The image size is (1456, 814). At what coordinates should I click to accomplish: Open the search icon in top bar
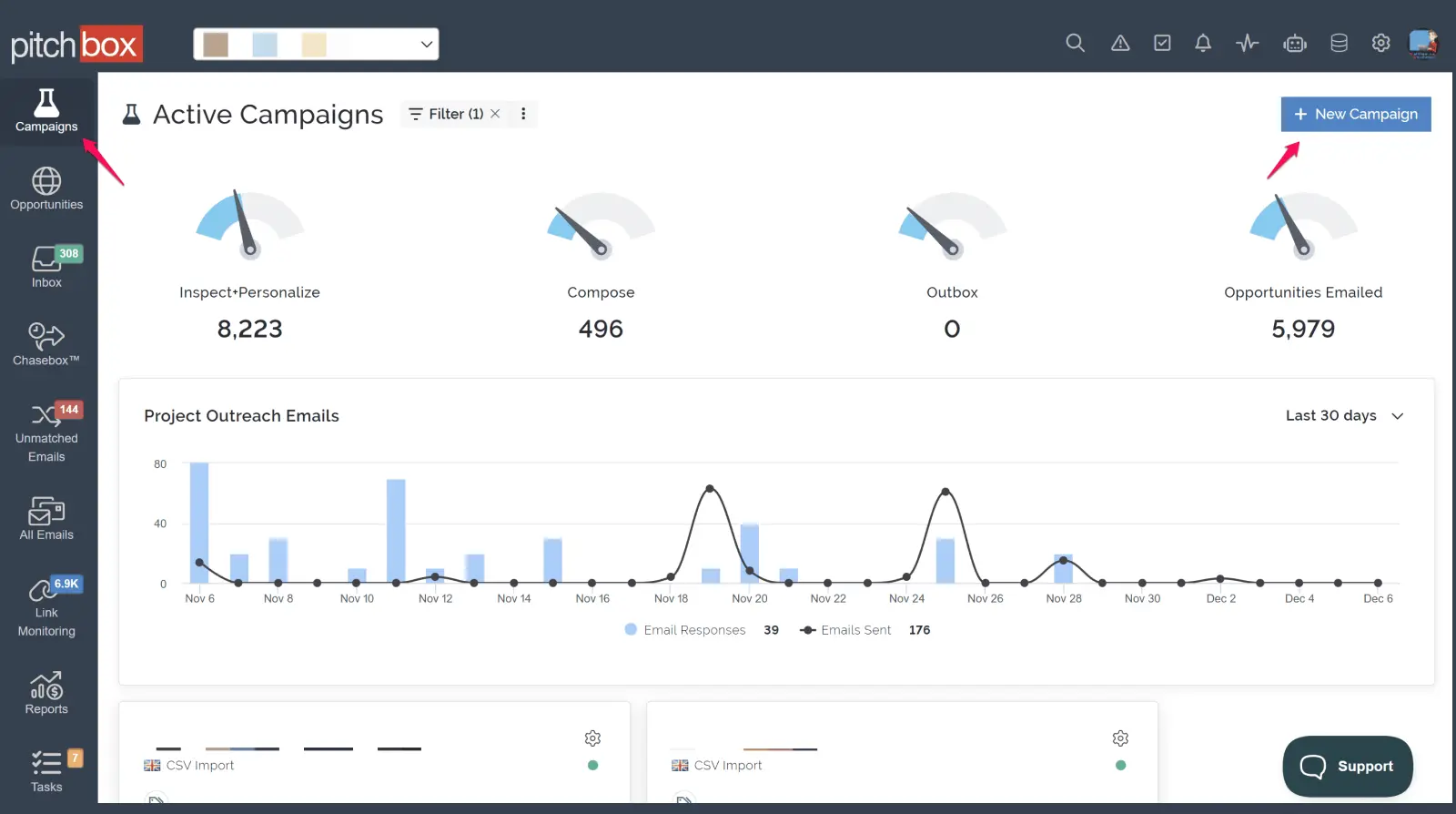point(1075,43)
